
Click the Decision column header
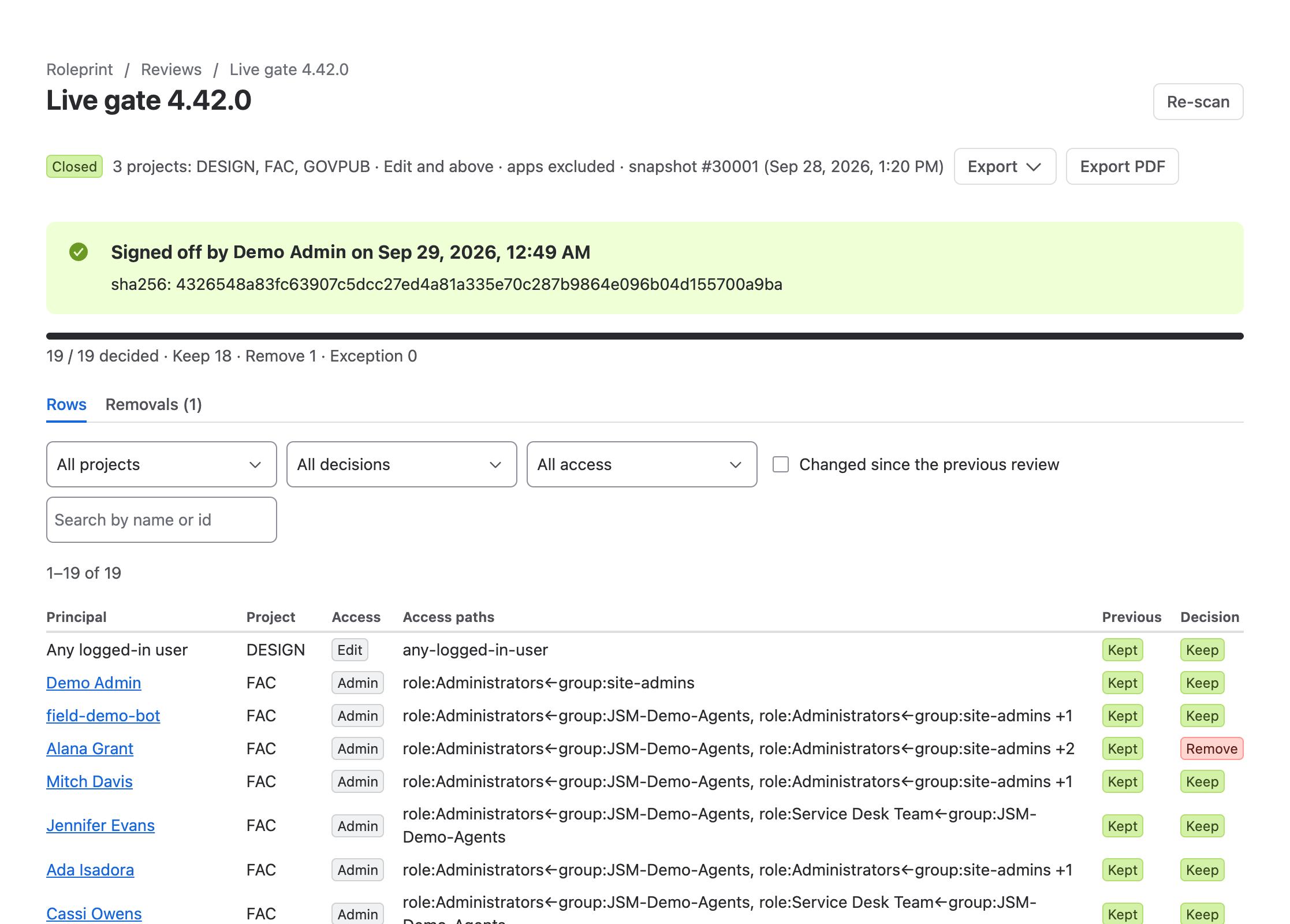point(1210,617)
